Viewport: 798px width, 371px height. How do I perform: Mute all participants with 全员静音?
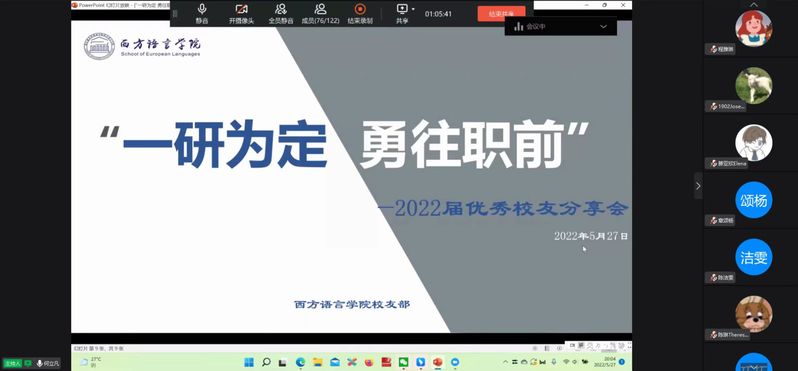pos(280,13)
